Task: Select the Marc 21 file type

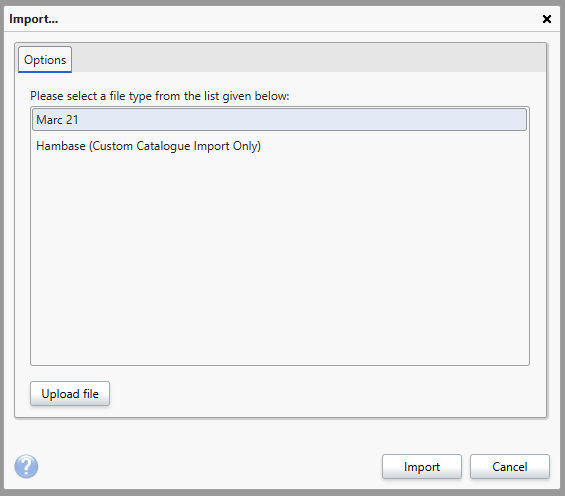Action: pos(279,120)
